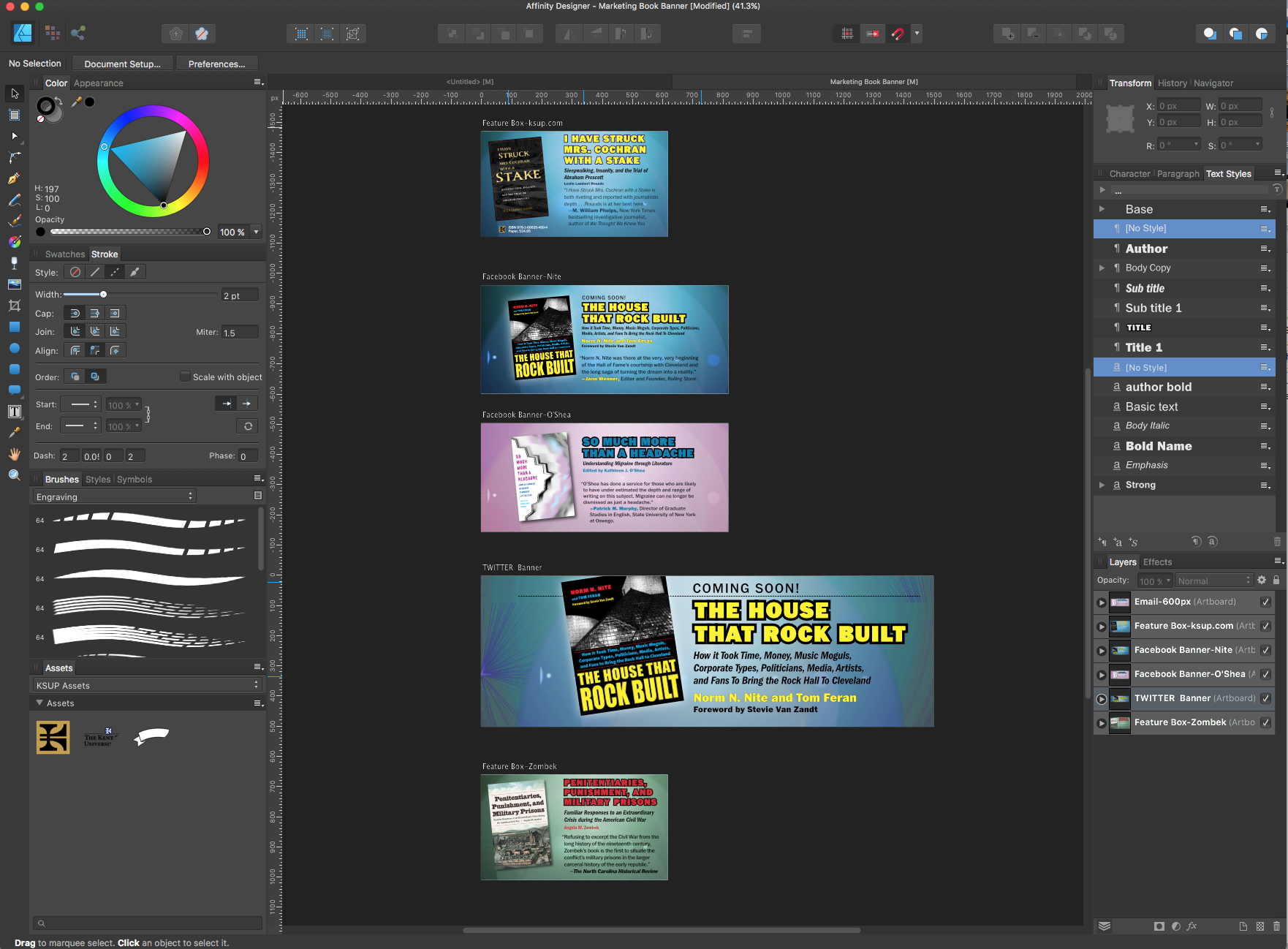Screen dimensions: 1288x949
Task: Select the Pencil tool
Action: coord(15,200)
